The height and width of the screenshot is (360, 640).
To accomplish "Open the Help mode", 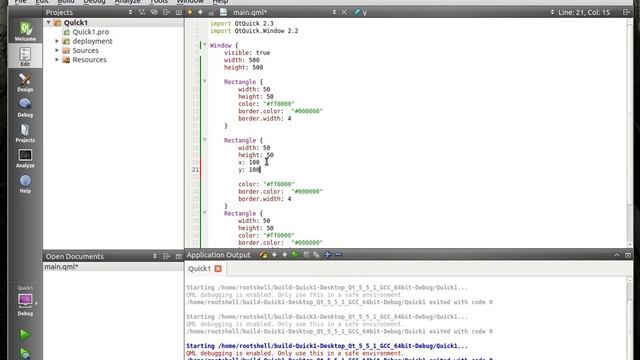I will pyautogui.click(x=25, y=183).
